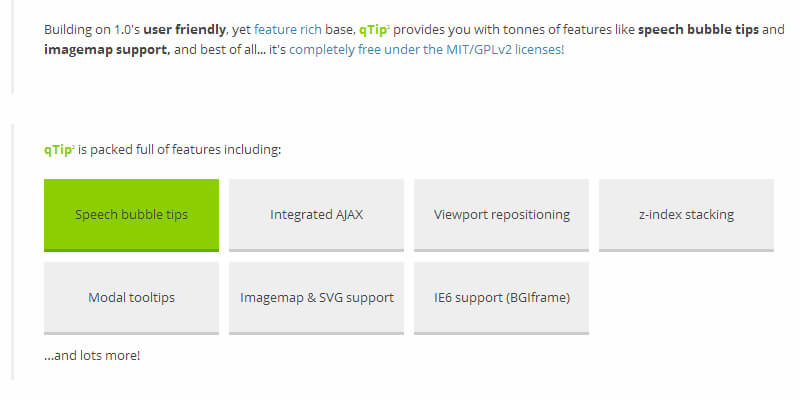Screen dimensions: 800x400
Task: Click green qTip² text in the intro paragraph
Action: click(x=375, y=29)
